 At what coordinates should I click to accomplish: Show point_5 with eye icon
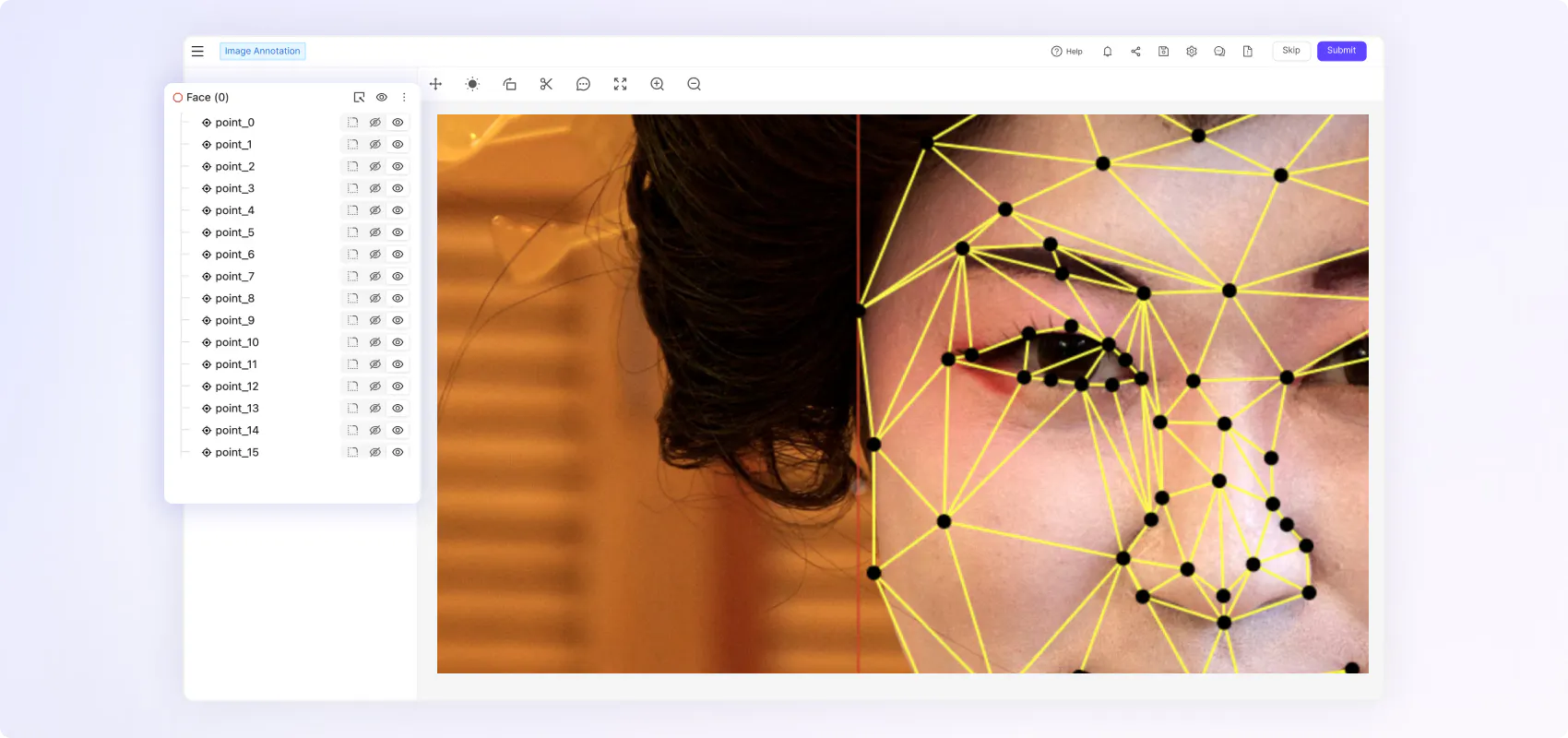[398, 232]
